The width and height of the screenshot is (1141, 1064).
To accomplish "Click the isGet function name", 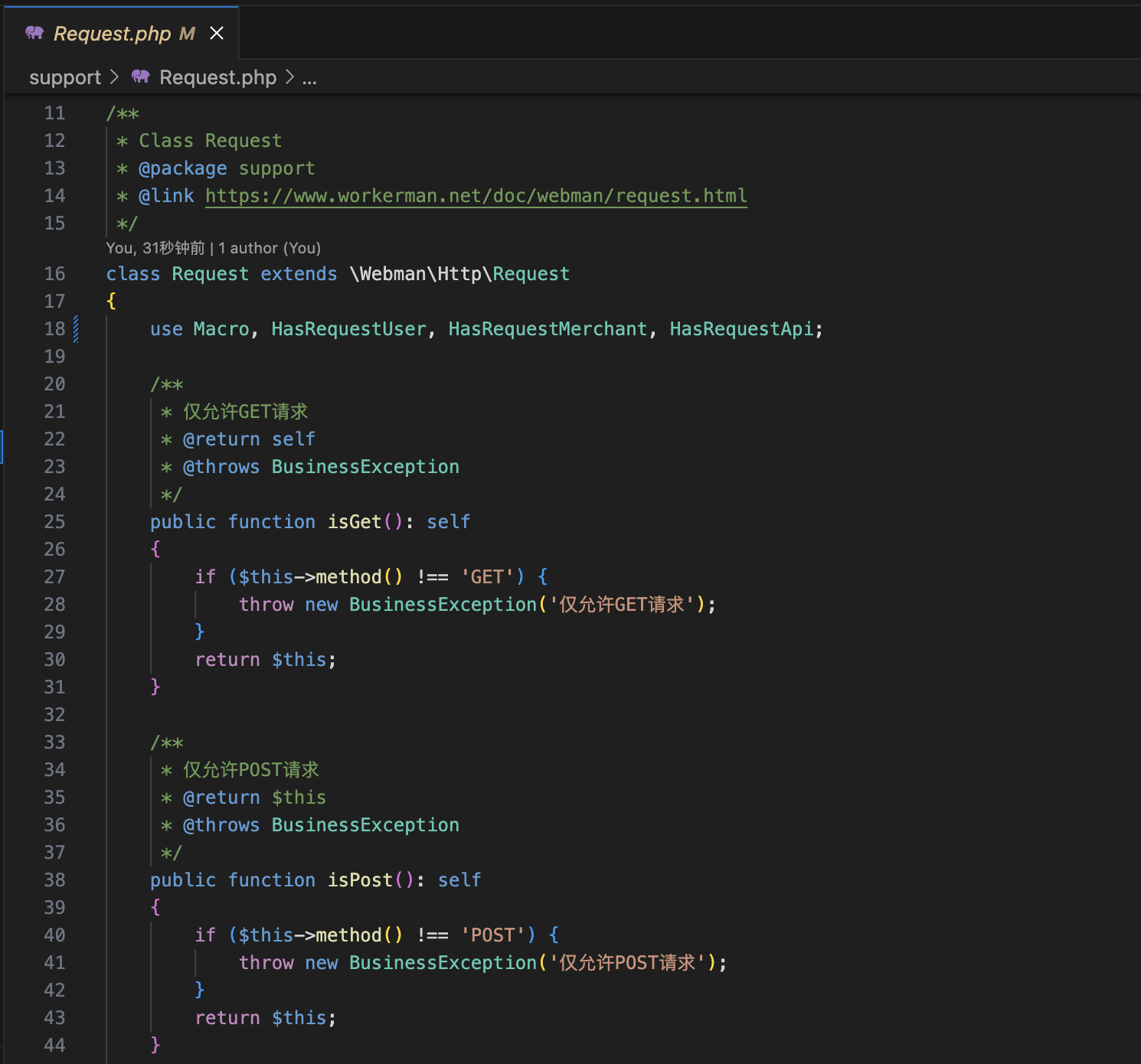I will pos(355,522).
